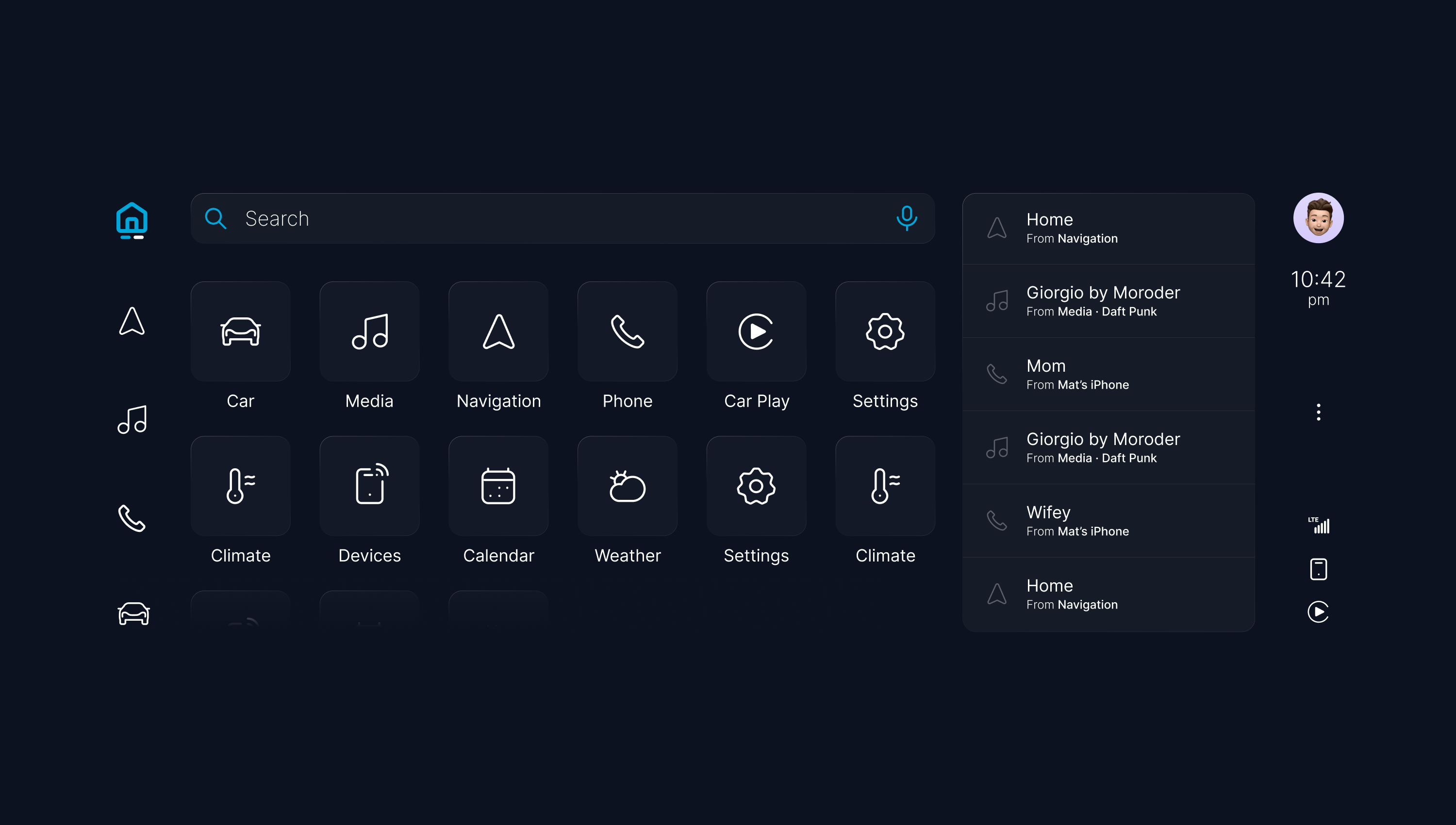1456x825 pixels.
Task: Select the last Home From Navigation suggestion
Action: [x=1108, y=594]
